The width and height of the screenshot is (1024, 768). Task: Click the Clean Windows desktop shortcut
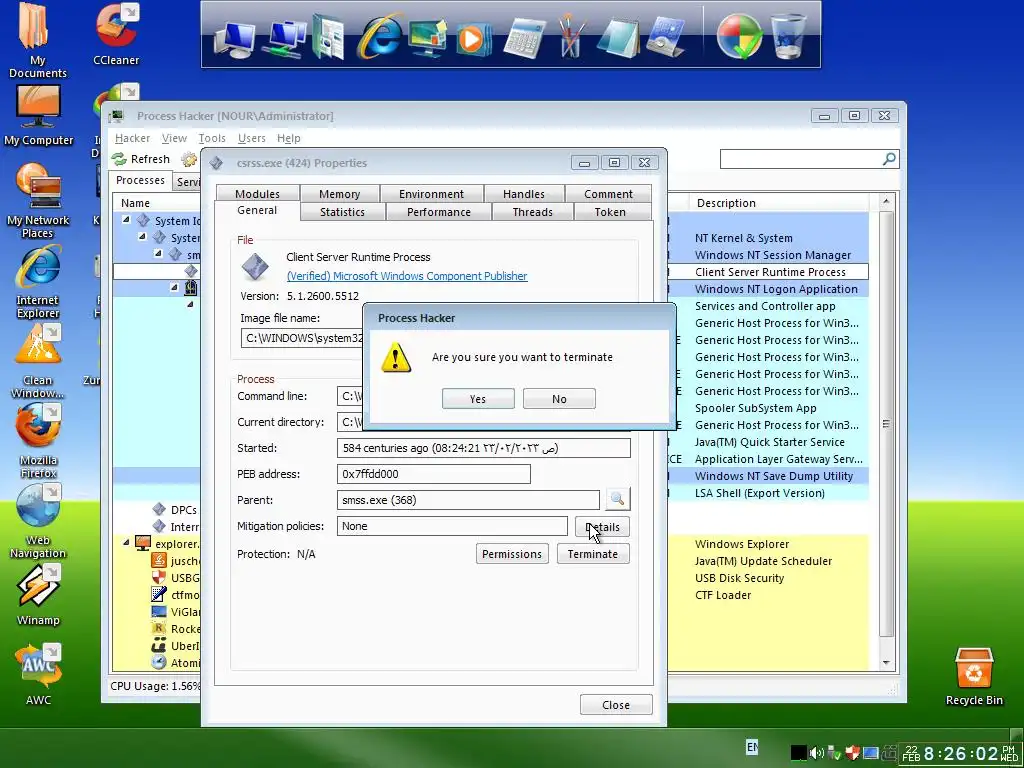(x=38, y=361)
